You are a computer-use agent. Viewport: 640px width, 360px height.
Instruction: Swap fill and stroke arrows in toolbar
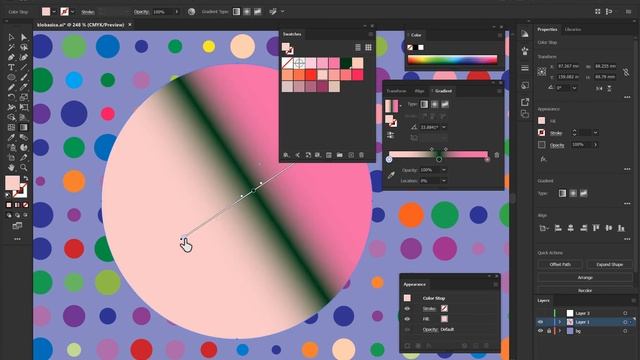(25, 178)
